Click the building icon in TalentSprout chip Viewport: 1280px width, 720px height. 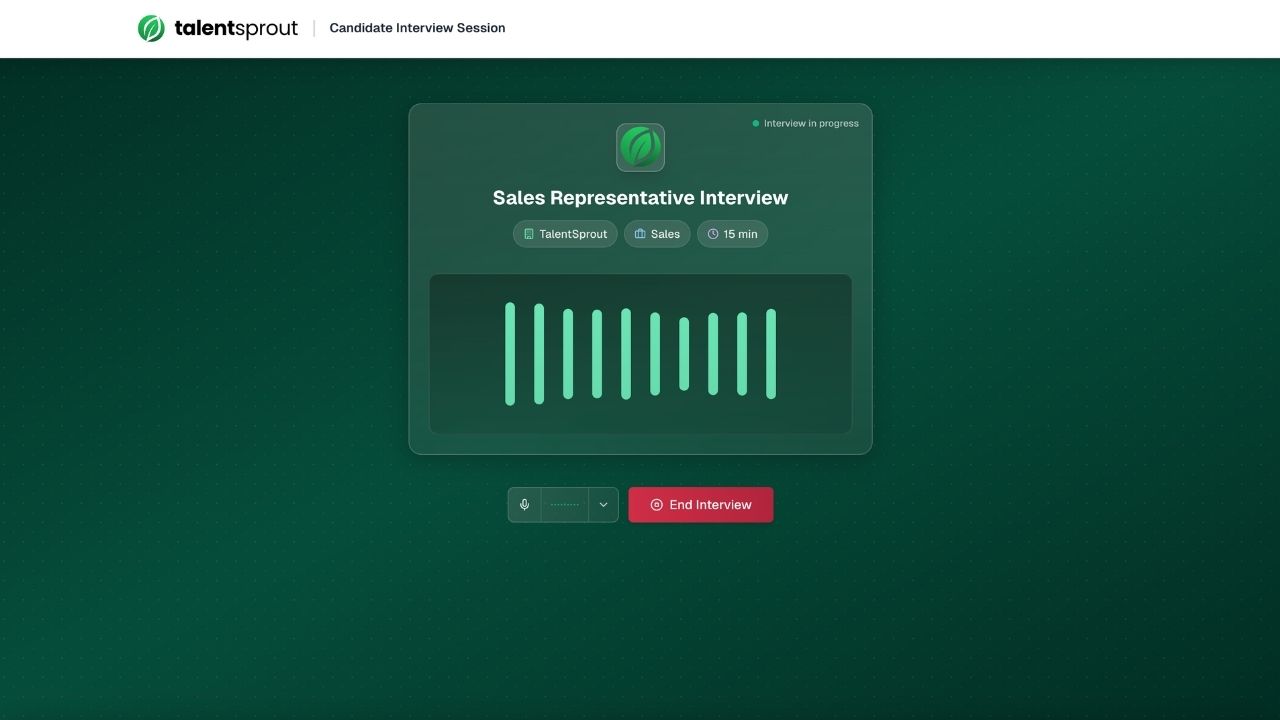[x=528, y=234]
